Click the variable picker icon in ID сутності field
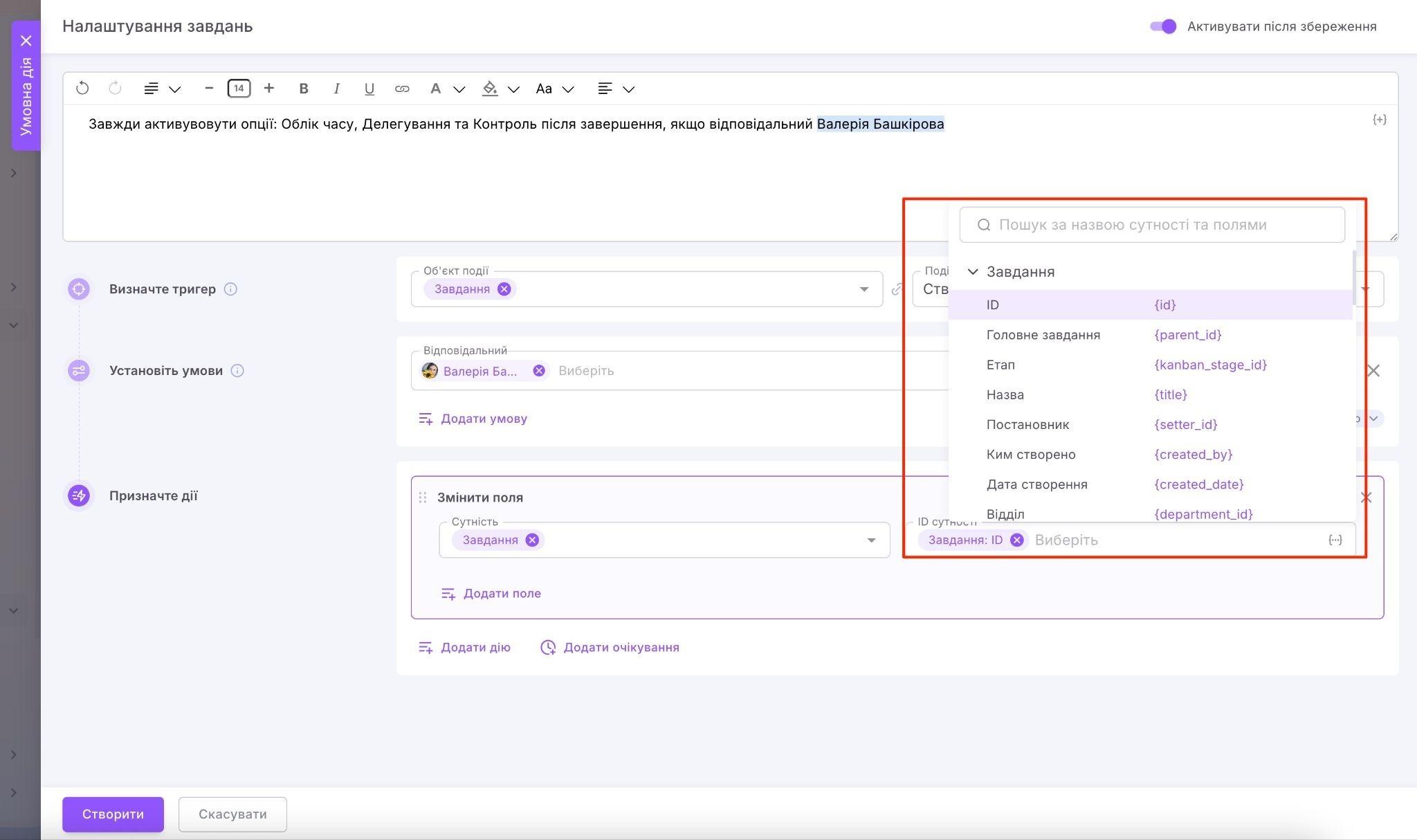Screen dimensions: 1417x840 coord(1335,540)
